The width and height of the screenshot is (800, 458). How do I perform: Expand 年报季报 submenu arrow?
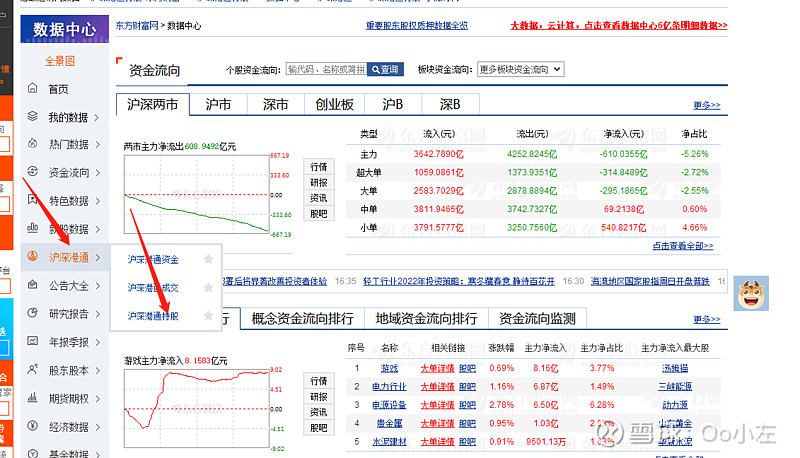[97, 342]
